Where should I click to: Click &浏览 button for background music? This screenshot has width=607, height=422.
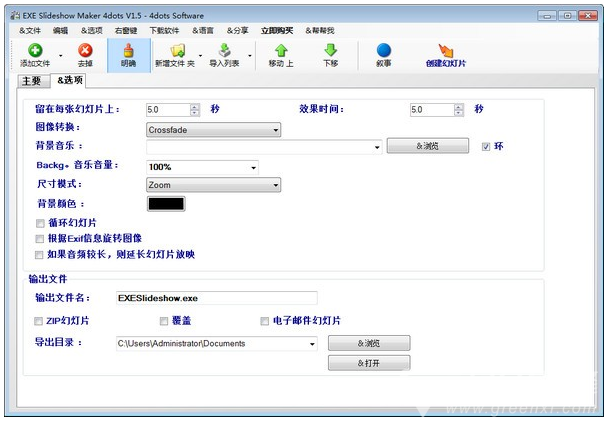(x=428, y=146)
